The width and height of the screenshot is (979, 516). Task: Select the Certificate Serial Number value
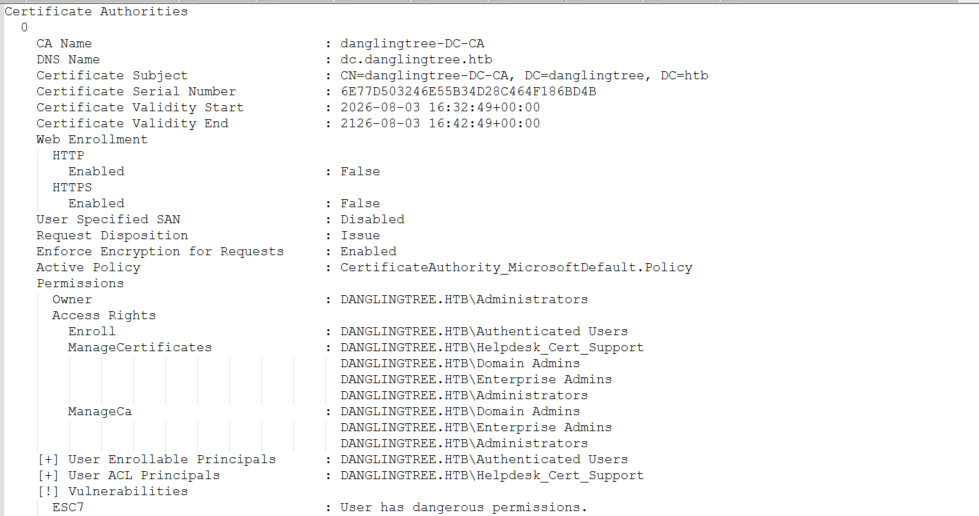[x=468, y=91]
